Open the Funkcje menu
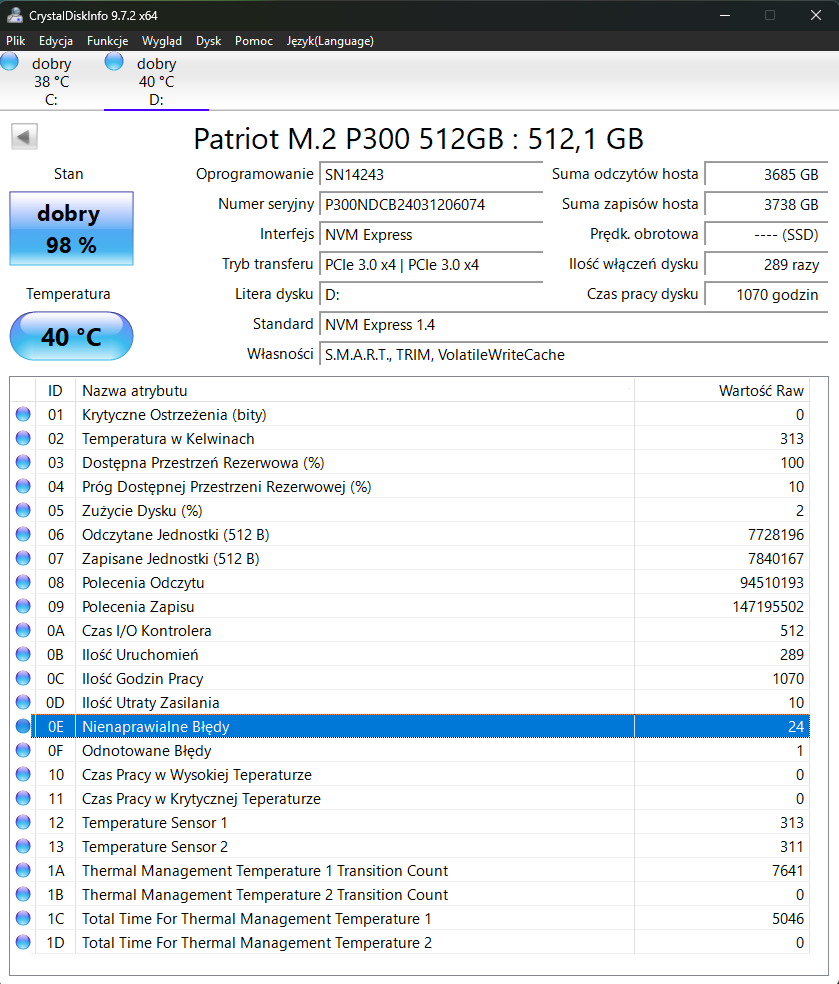 point(107,41)
